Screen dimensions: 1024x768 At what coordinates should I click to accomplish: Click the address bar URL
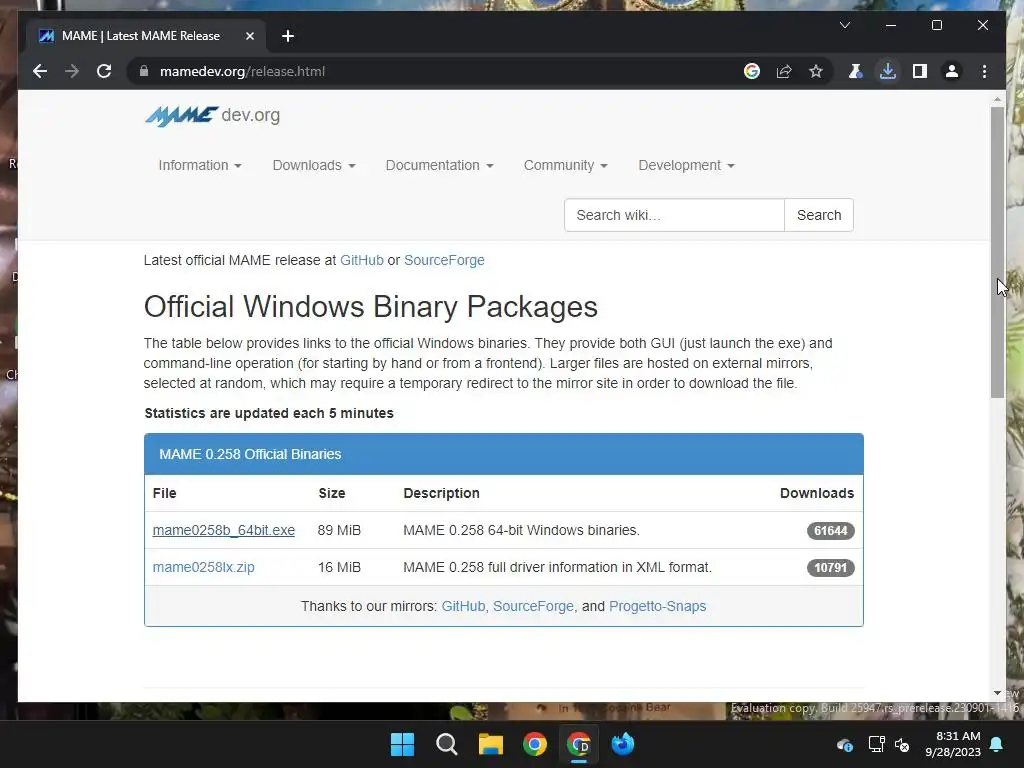click(242, 71)
